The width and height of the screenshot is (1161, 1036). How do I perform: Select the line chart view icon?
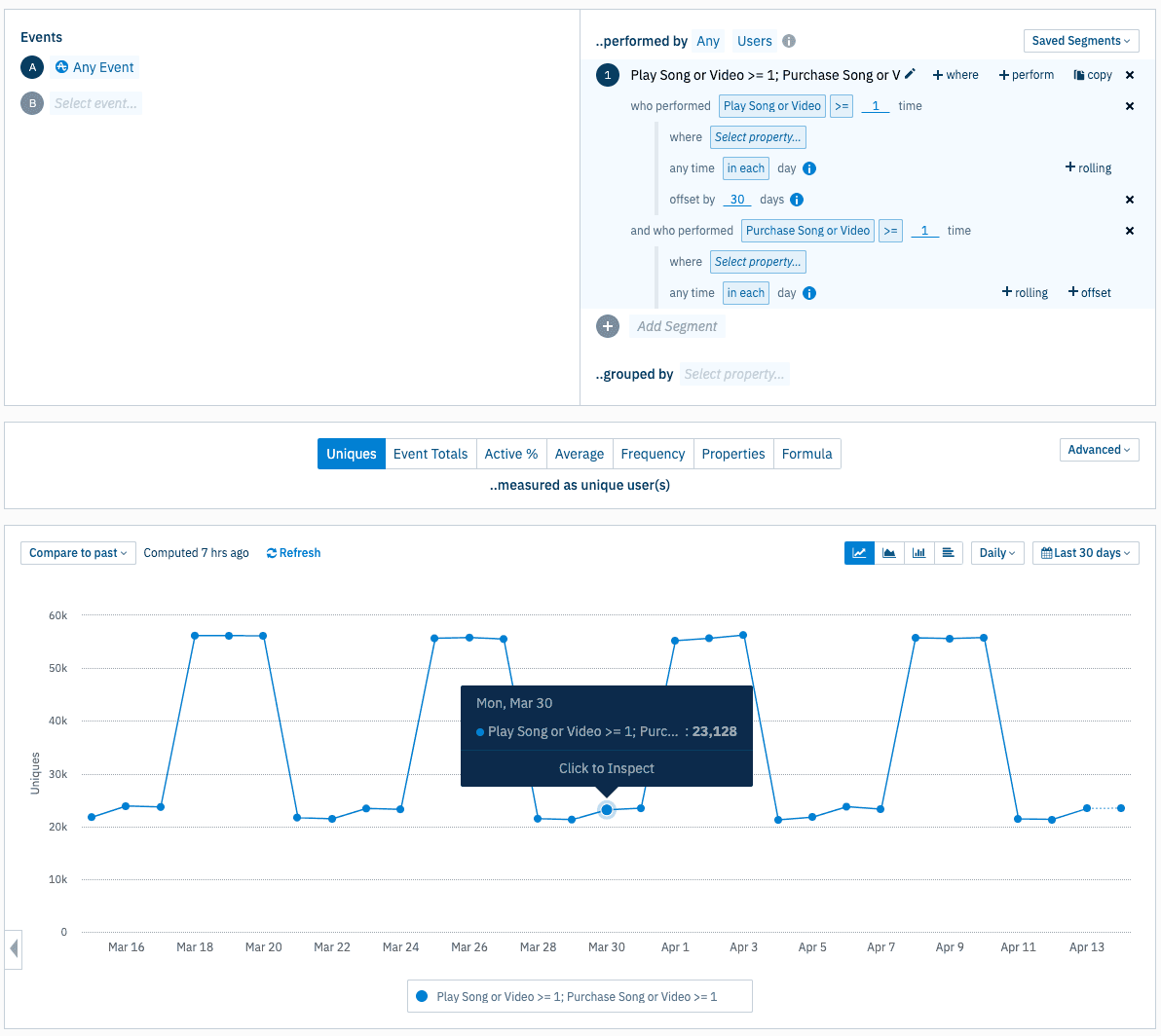coord(859,553)
